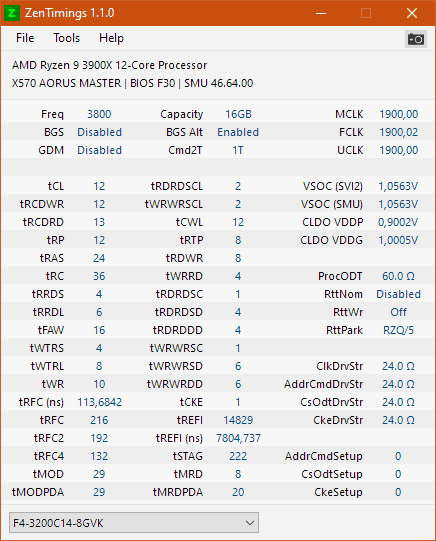Click the FCLK value 1900,02

[398, 132]
